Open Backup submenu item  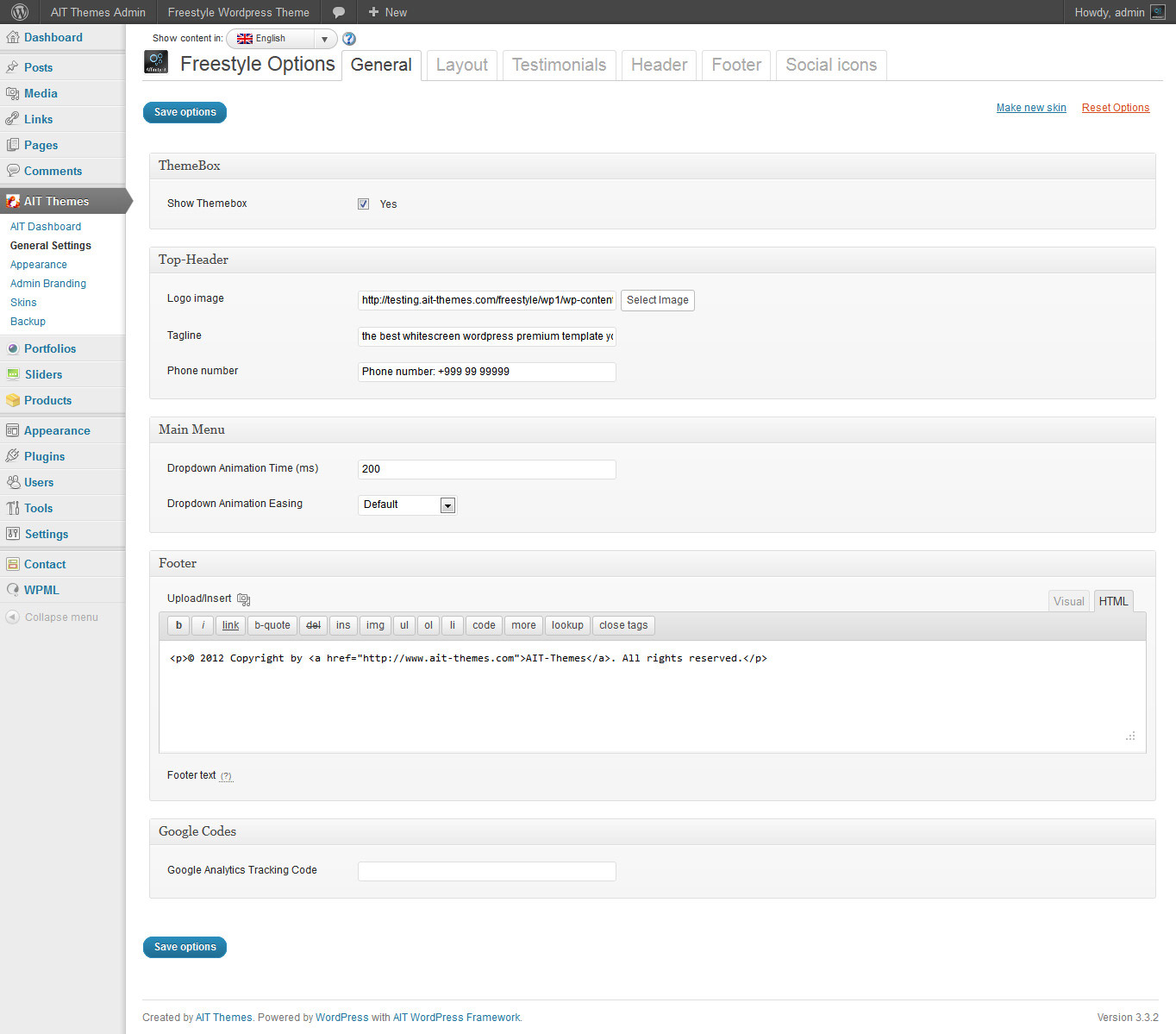click(x=28, y=322)
